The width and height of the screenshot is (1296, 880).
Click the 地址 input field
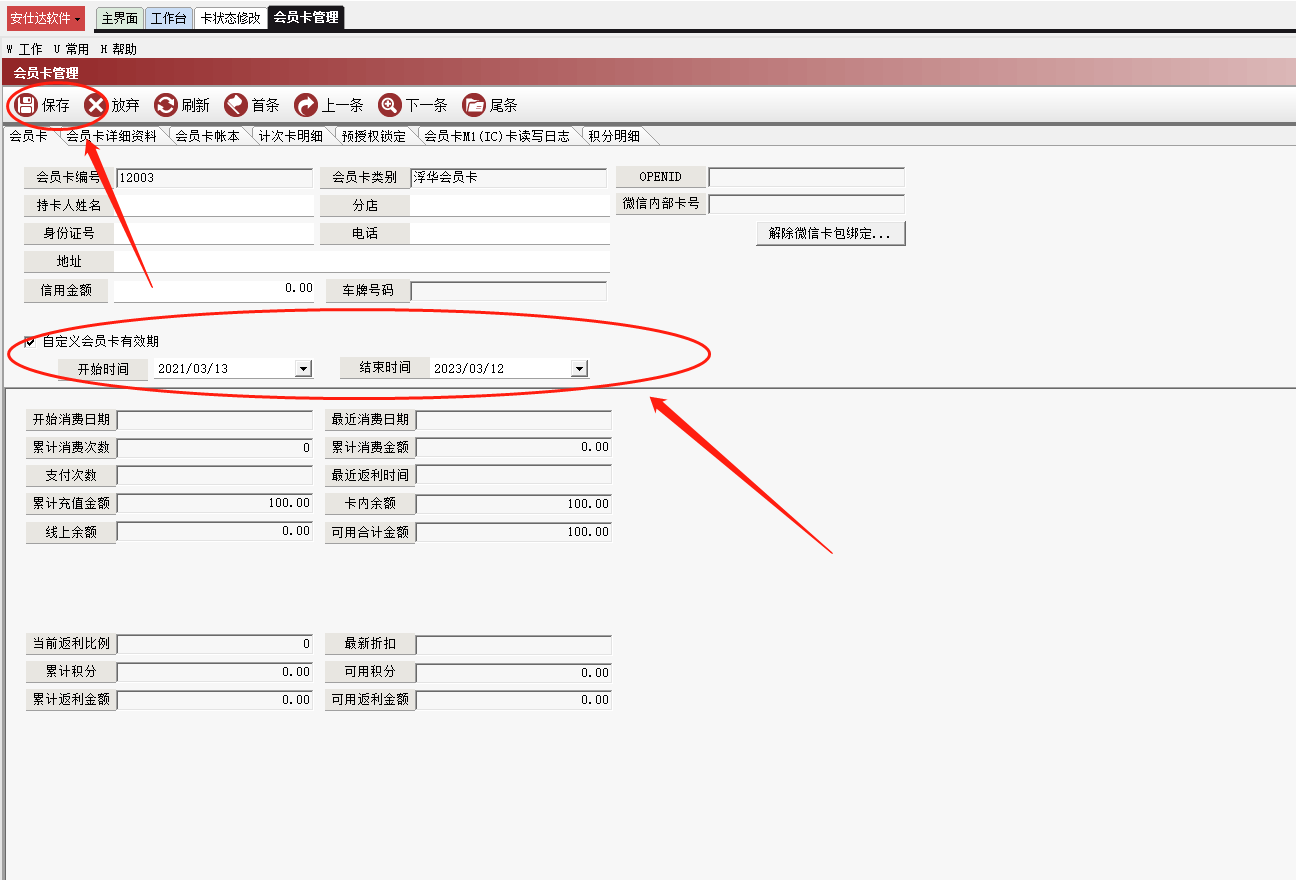pyautogui.click(x=362, y=261)
